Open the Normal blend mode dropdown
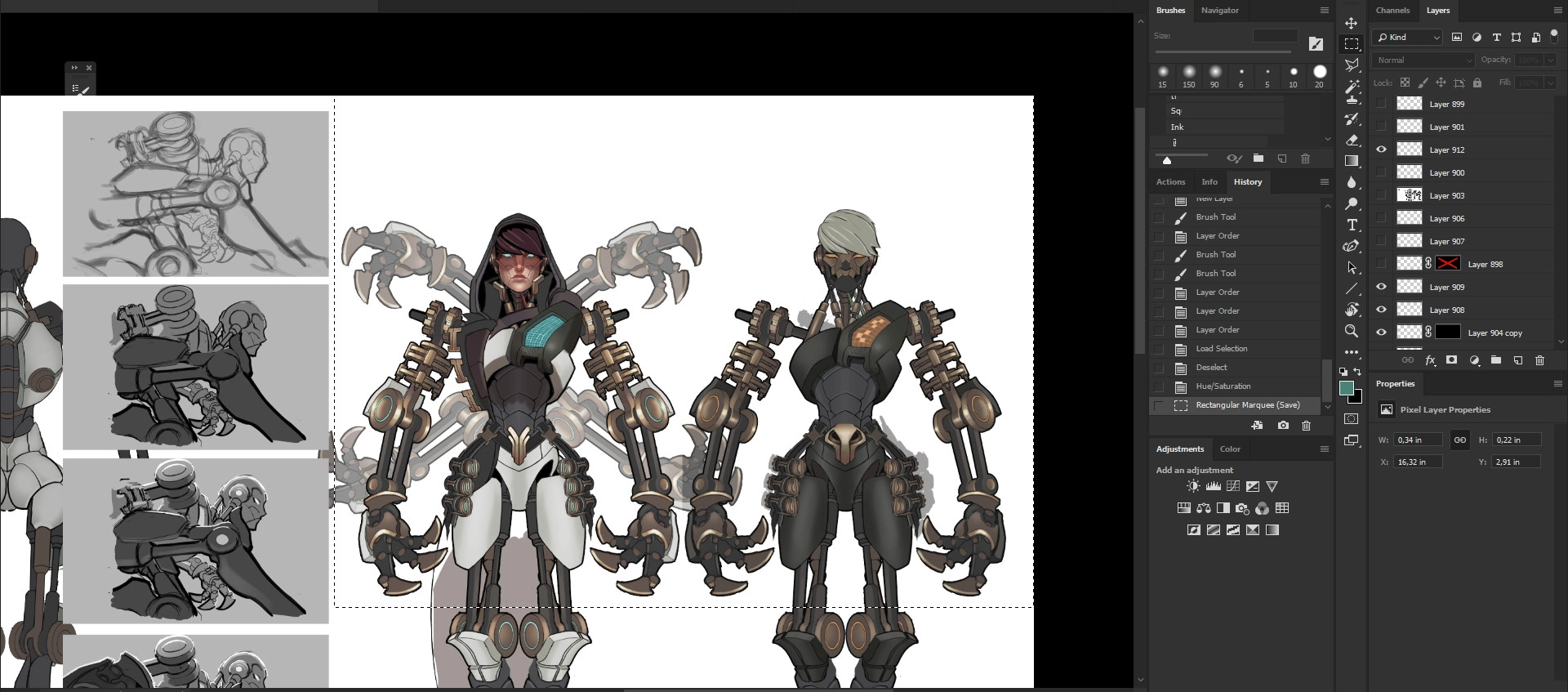The image size is (1568, 692). pyautogui.click(x=1423, y=60)
